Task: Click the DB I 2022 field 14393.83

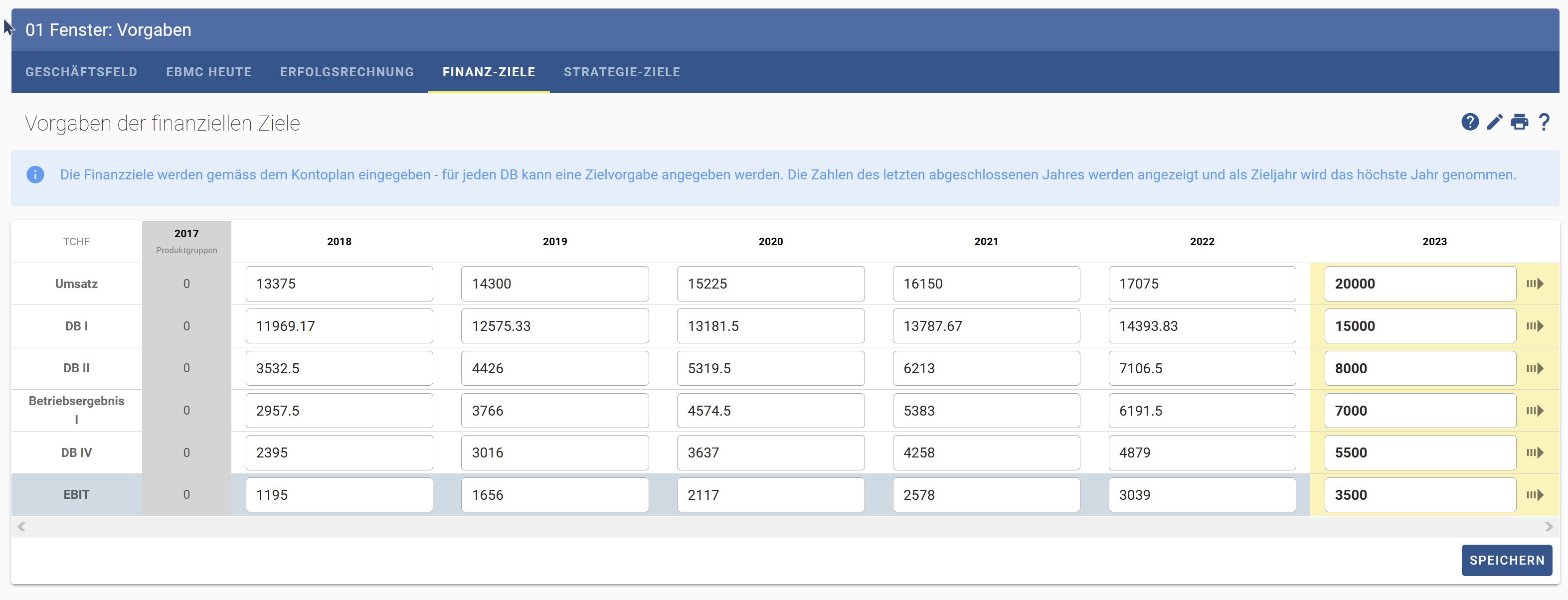Action: coord(1202,326)
